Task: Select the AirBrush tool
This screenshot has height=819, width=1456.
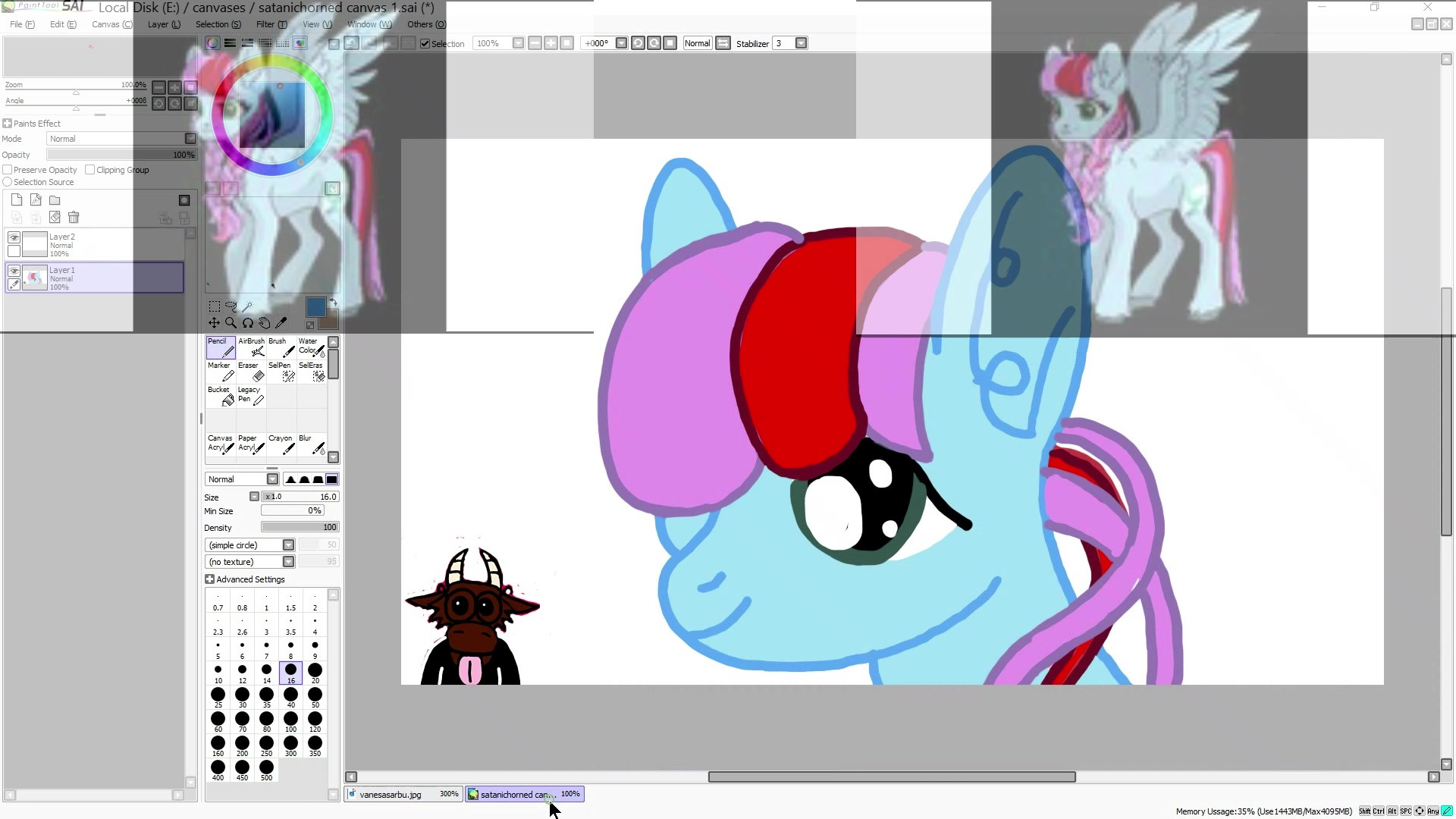Action: [251, 347]
